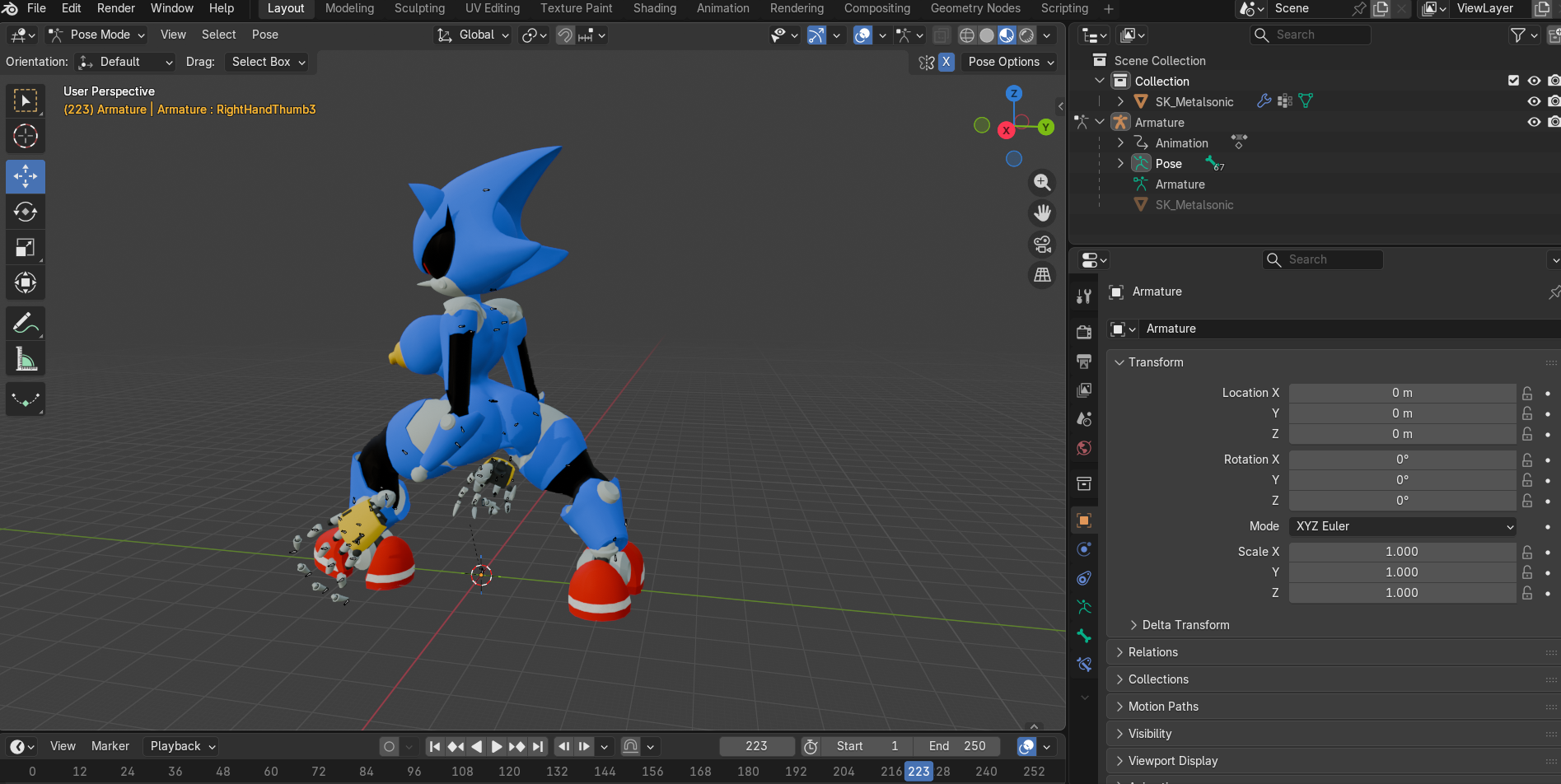Open the Output properties tab
Image resolution: width=1561 pixels, height=784 pixels.
tap(1084, 361)
